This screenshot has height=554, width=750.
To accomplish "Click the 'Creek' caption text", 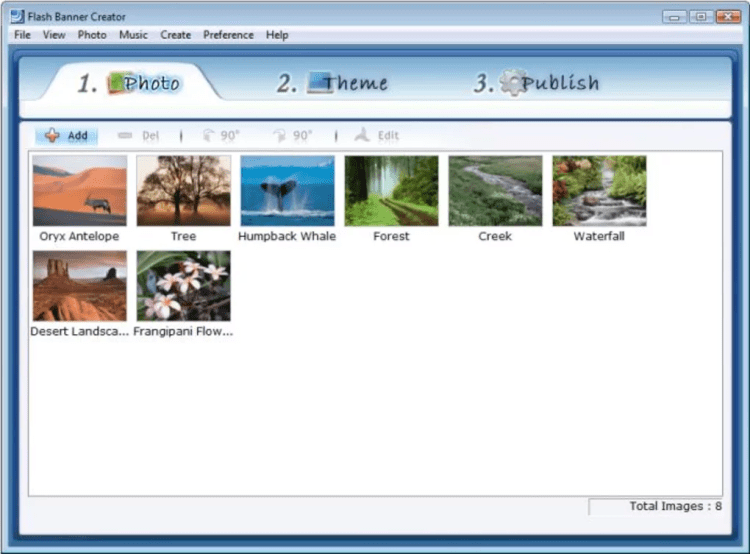I will pos(495,236).
